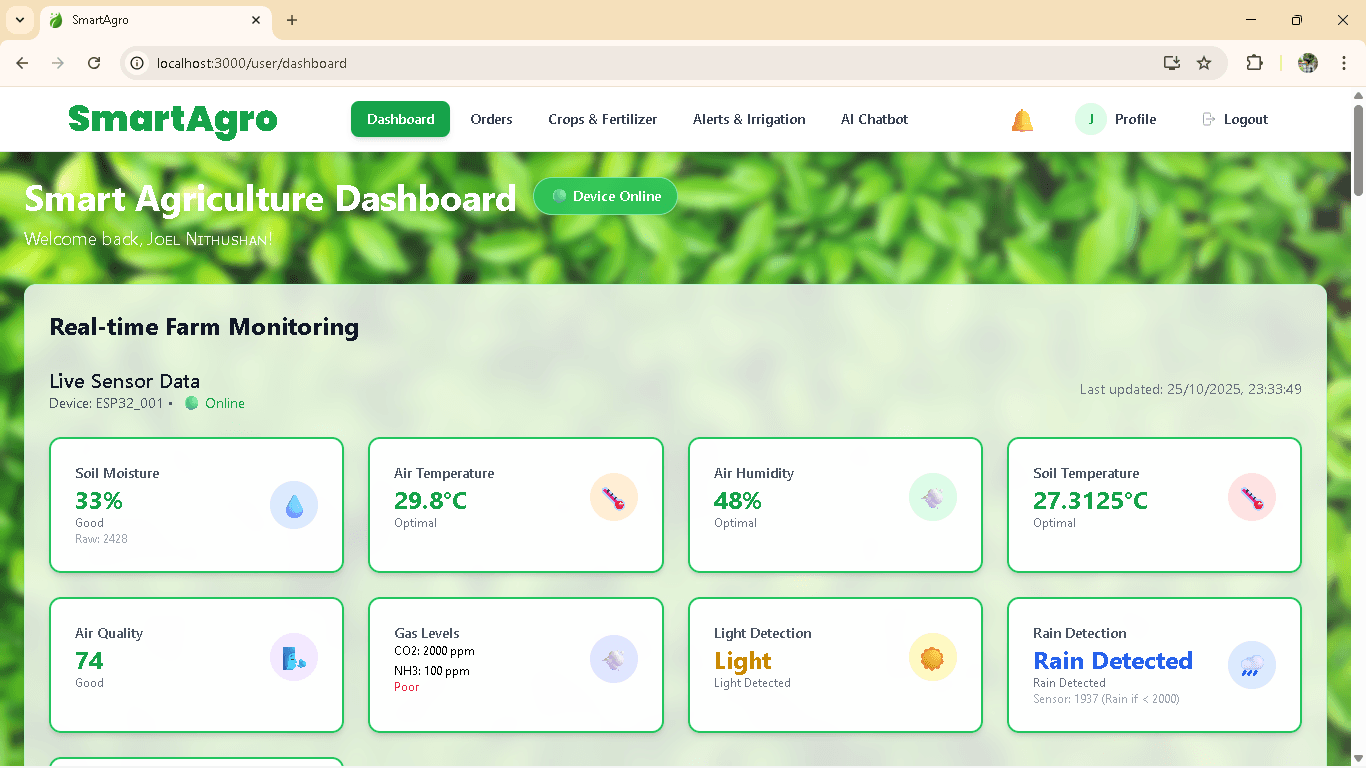Screen dimensions: 1366x768
Task: Switch to Crops & Fertilizer section
Action: pos(602,119)
